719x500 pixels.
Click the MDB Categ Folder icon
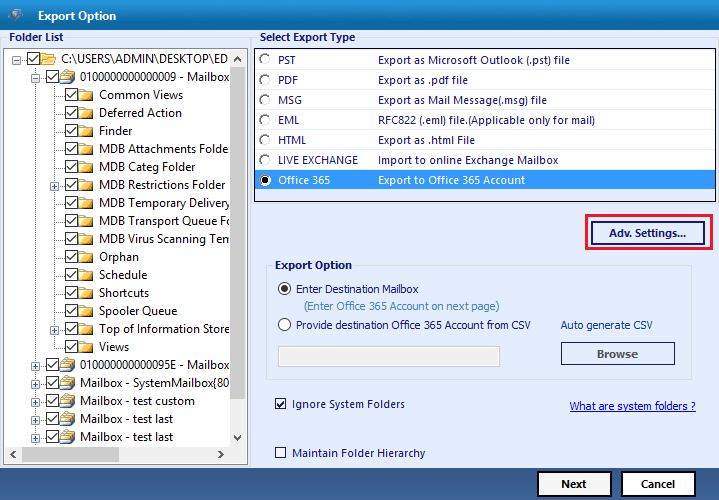pyautogui.click(x=86, y=167)
